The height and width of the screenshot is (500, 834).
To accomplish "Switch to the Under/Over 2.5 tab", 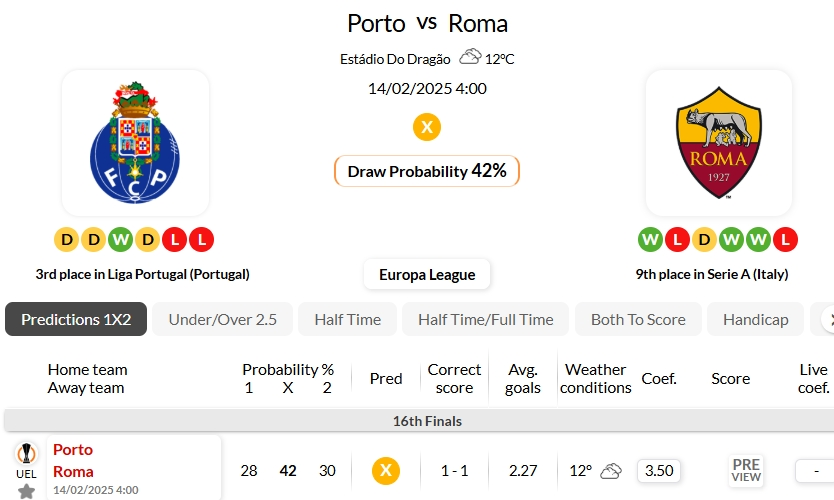I will coord(222,319).
